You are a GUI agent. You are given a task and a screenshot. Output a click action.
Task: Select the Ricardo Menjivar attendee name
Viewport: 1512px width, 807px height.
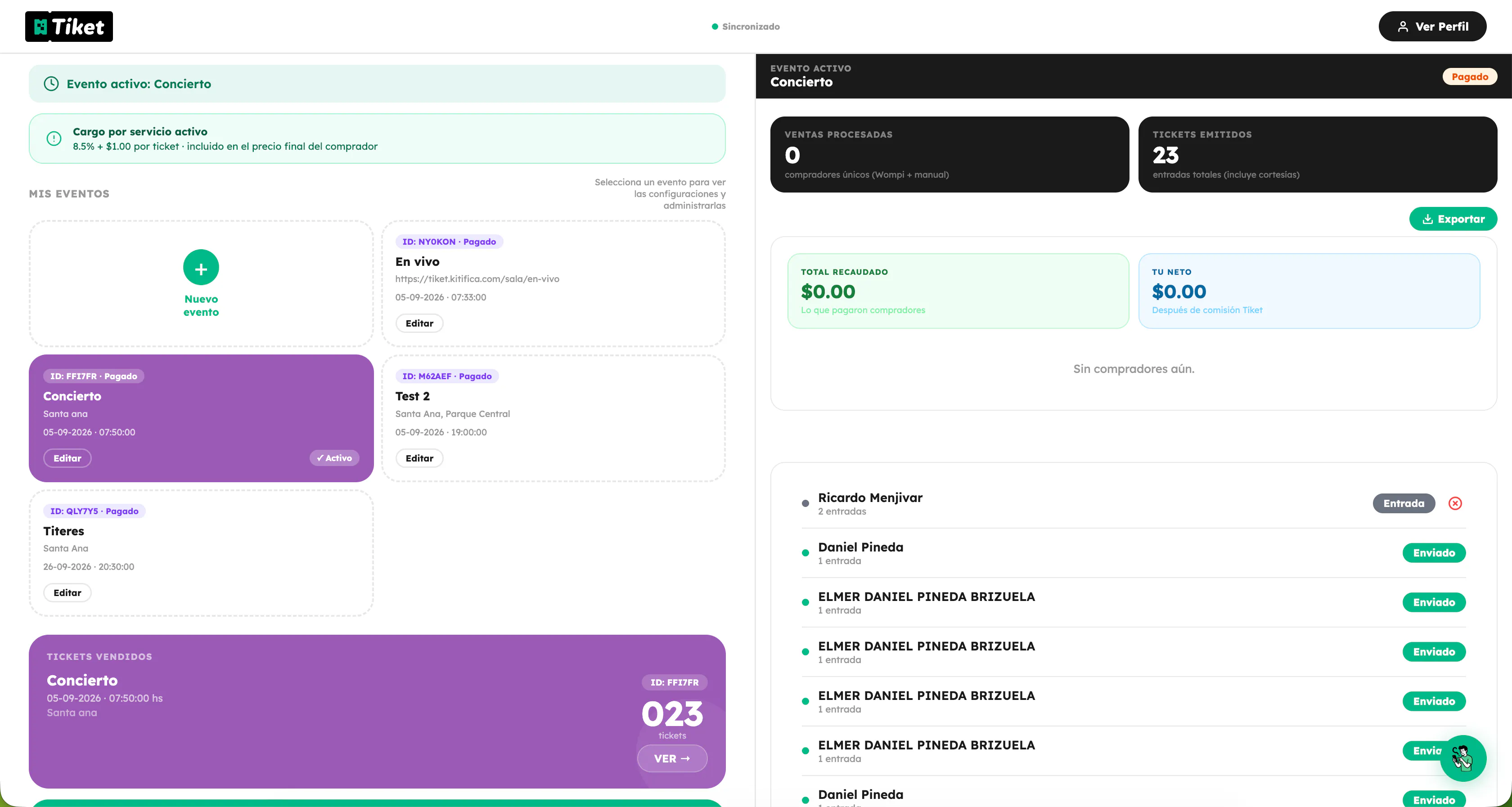click(x=870, y=498)
